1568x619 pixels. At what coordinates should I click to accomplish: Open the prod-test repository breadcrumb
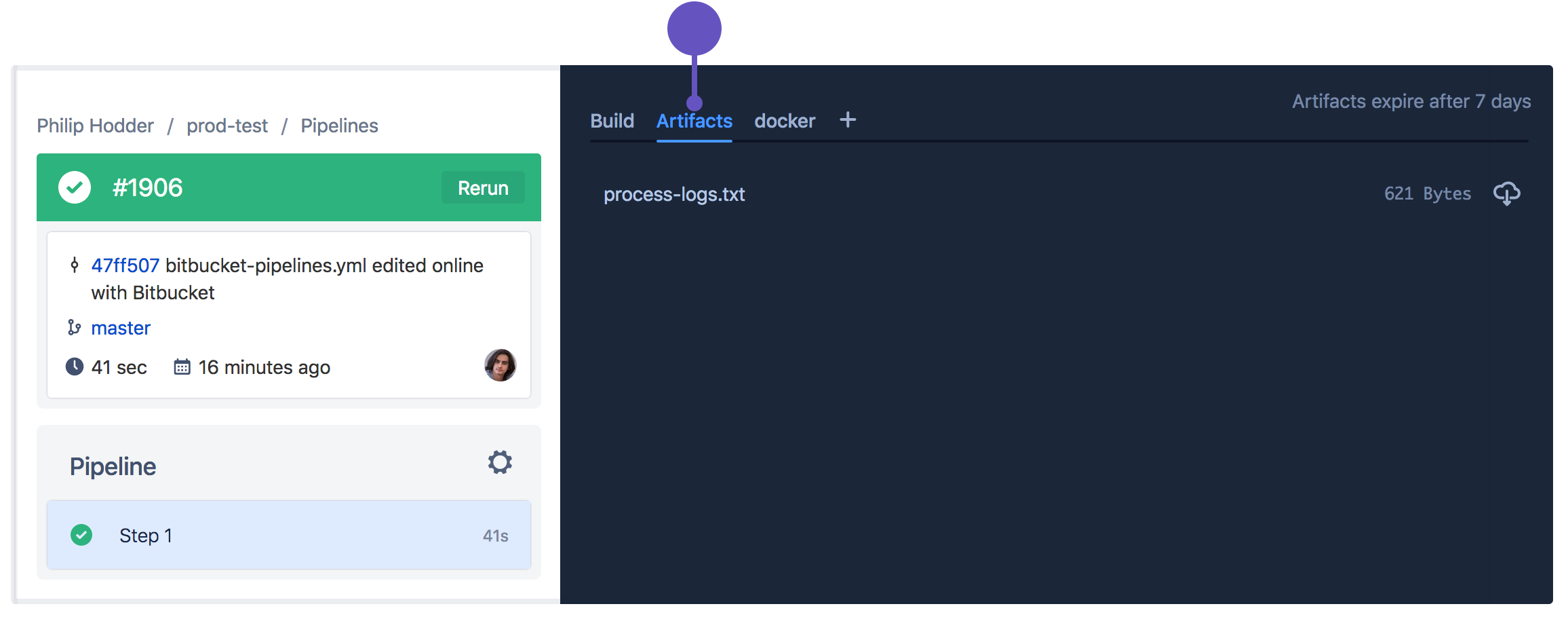[x=227, y=126]
